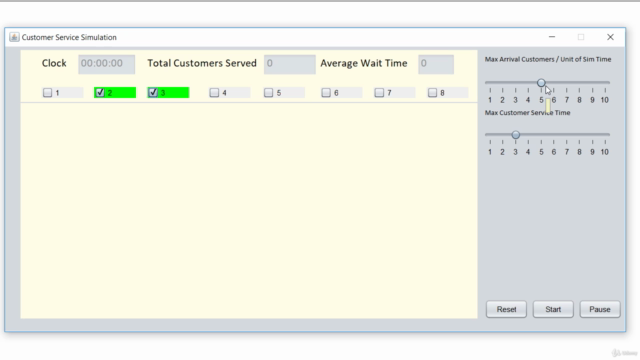Click the Max Arrival Customers slider knob
This screenshot has height=360, width=640.
(x=541, y=83)
